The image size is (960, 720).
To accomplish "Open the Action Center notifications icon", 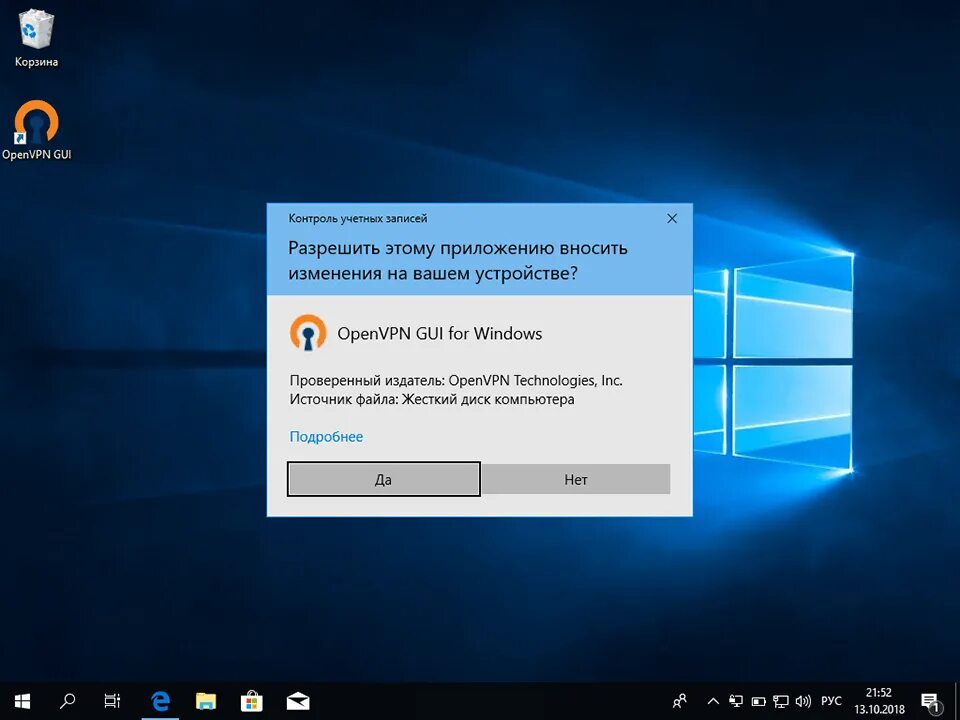I will click(x=930, y=702).
